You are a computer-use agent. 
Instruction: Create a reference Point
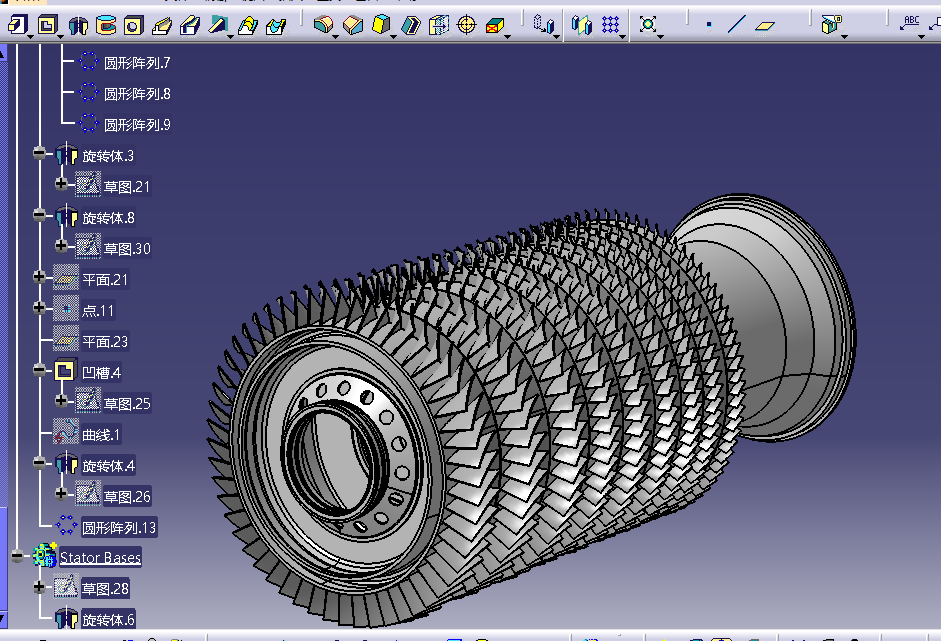click(x=709, y=25)
